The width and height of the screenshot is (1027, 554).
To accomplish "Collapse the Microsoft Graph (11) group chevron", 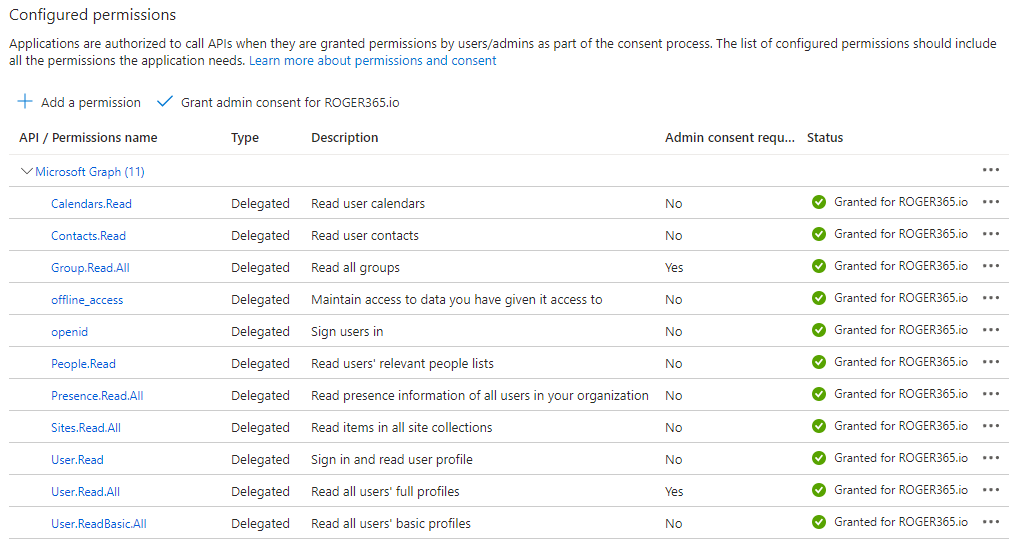I will point(26,172).
